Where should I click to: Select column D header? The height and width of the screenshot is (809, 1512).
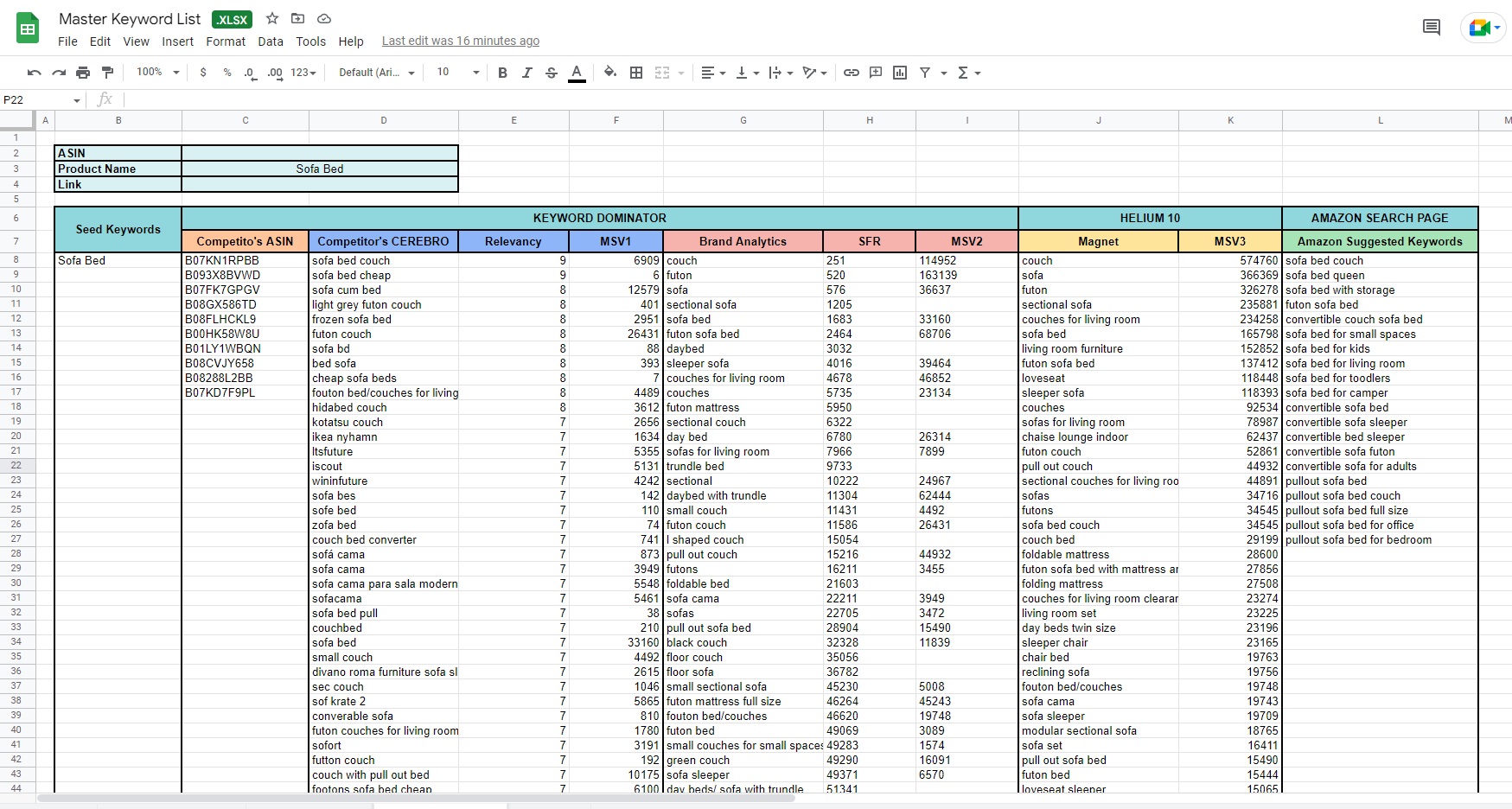pos(384,120)
